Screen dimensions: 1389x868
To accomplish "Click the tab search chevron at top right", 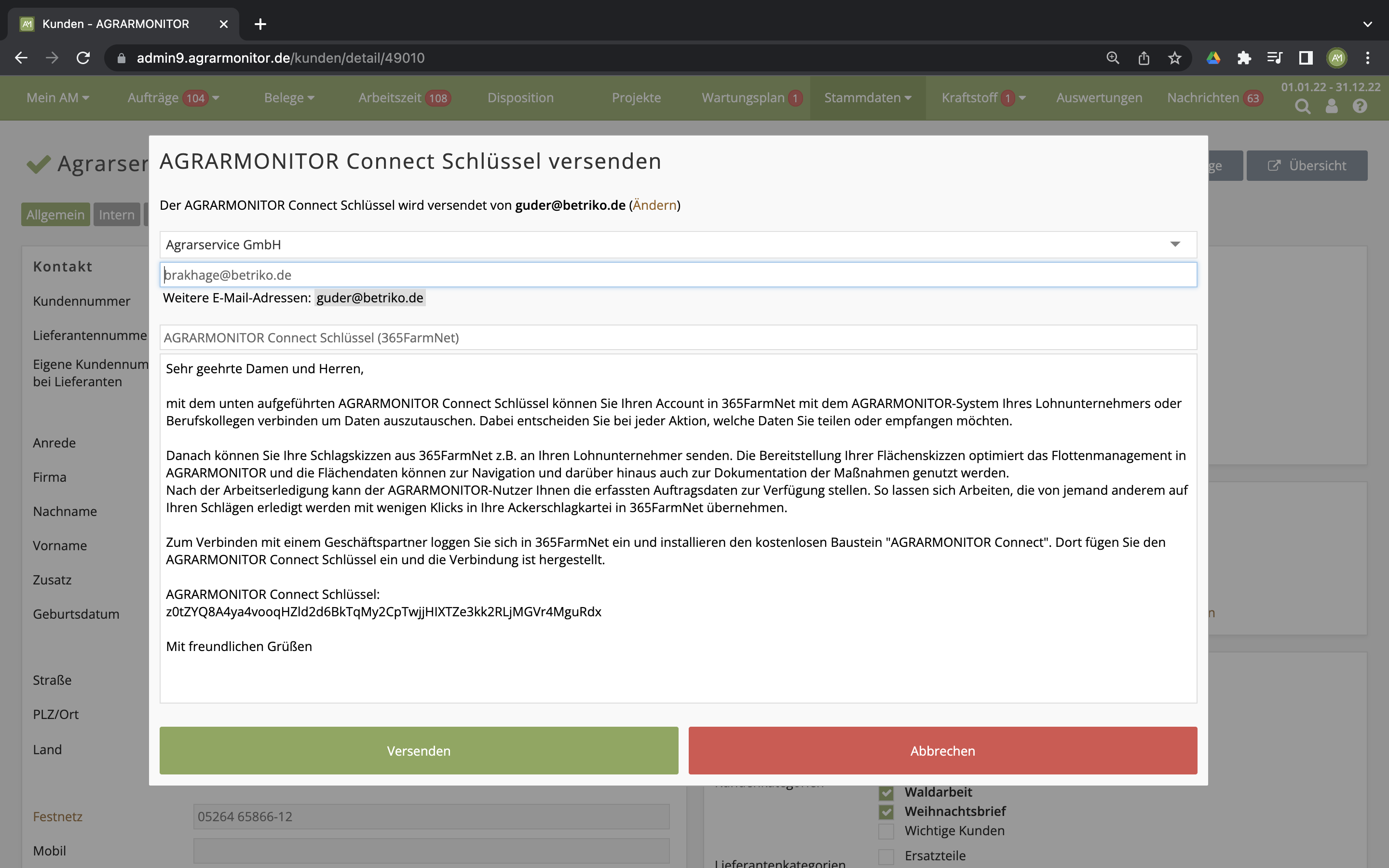I will point(1368,24).
